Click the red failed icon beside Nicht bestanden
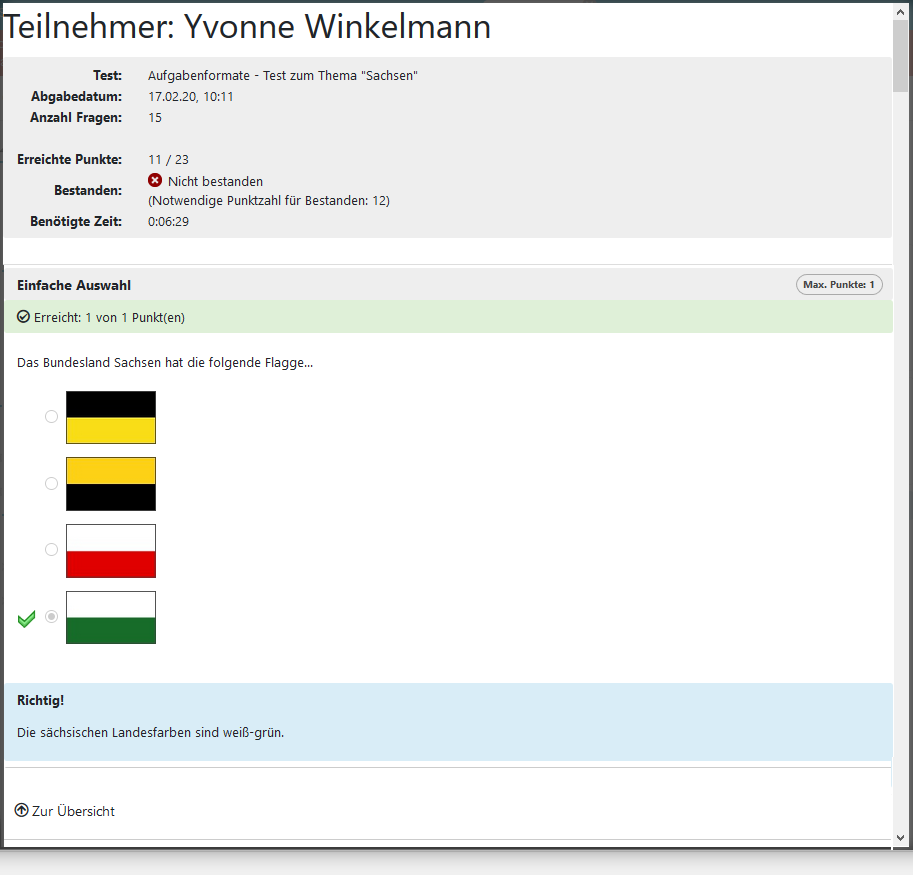Screen dimensions: 913x875 tap(155, 181)
